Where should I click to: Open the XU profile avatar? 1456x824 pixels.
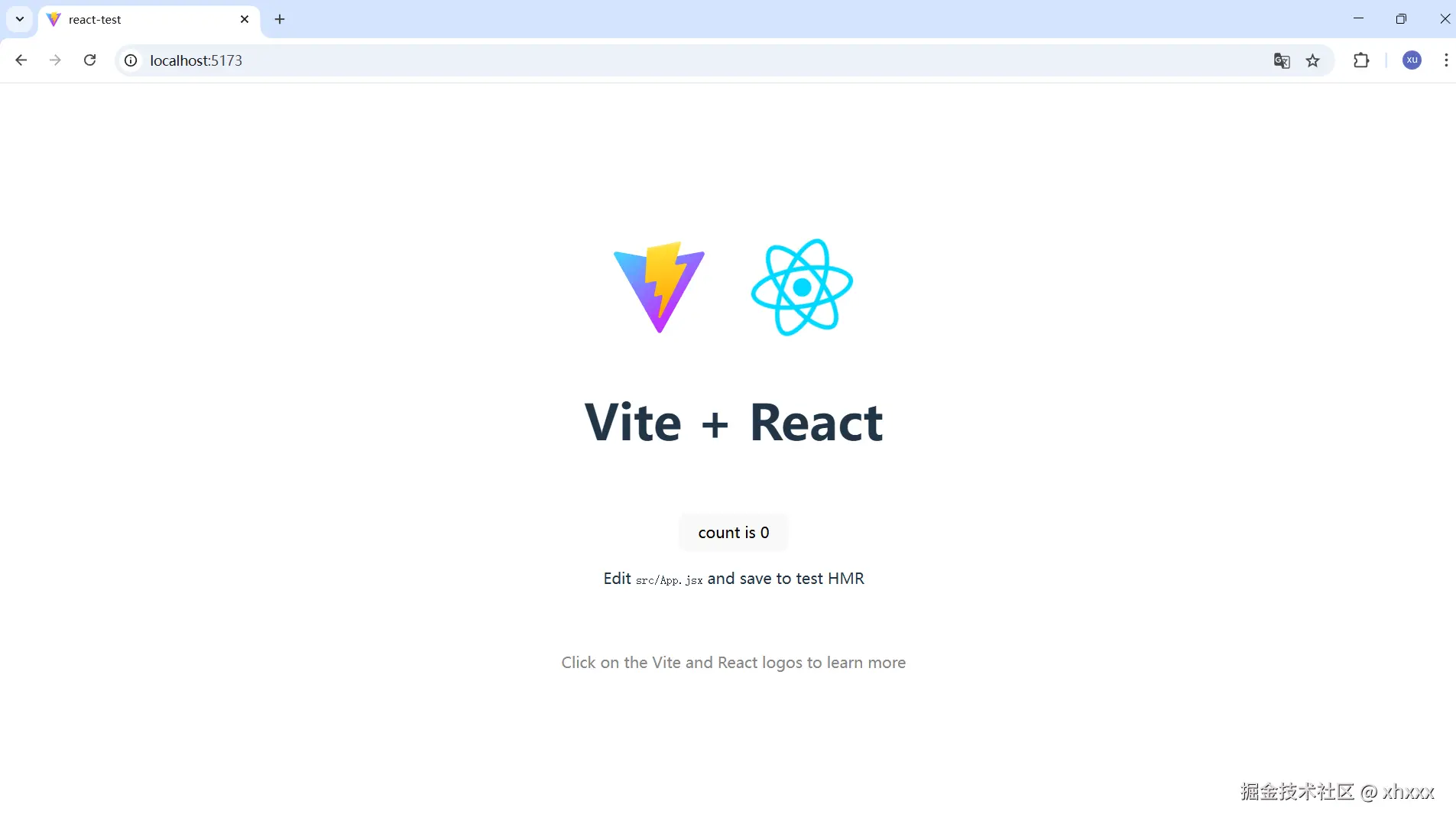(1412, 60)
